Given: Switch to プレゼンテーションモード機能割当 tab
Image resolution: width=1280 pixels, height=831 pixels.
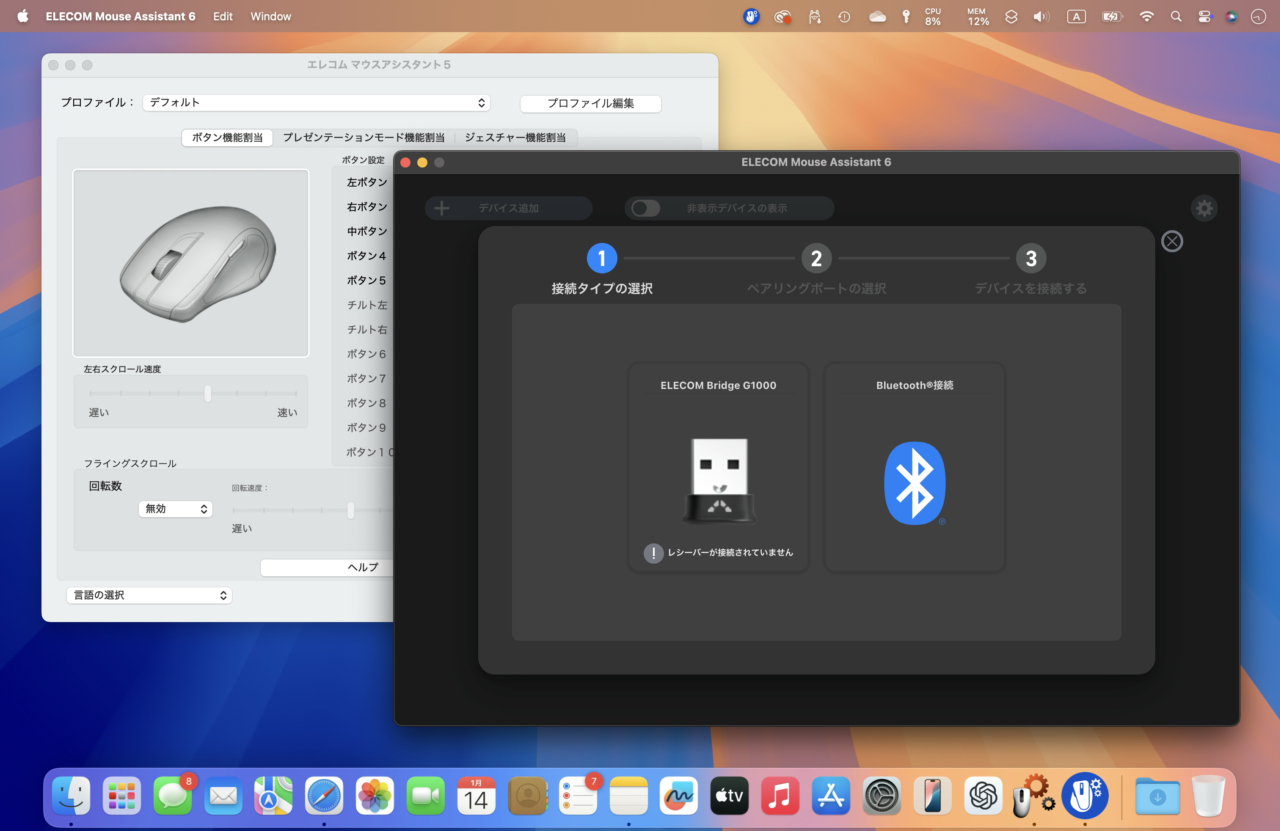Looking at the screenshot, I should [363, 138].
